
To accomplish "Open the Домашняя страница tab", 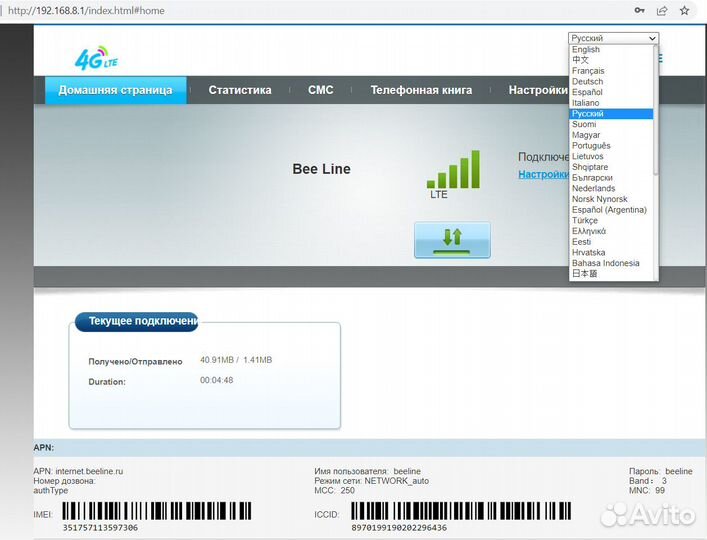I will coord(115,90).
